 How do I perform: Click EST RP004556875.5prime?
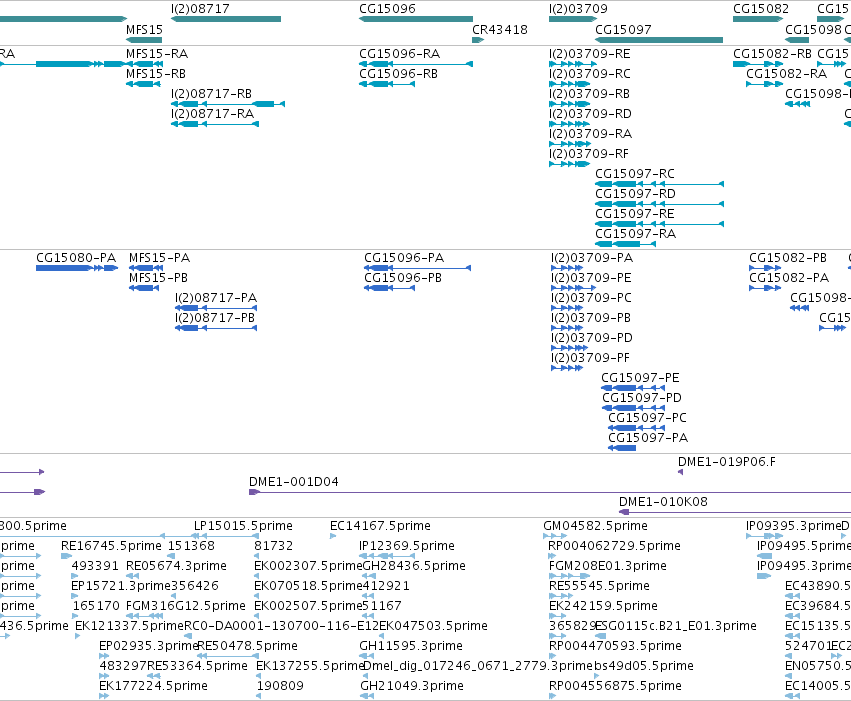click(616, 686)
